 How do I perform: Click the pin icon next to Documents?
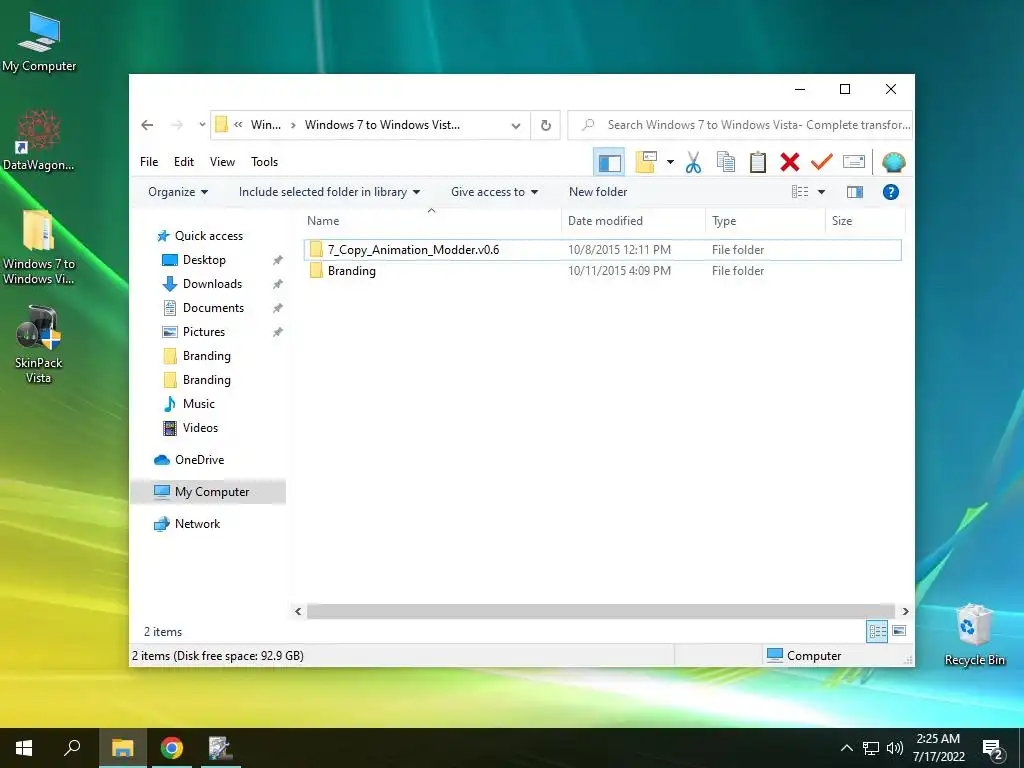(x=278, y=308)
